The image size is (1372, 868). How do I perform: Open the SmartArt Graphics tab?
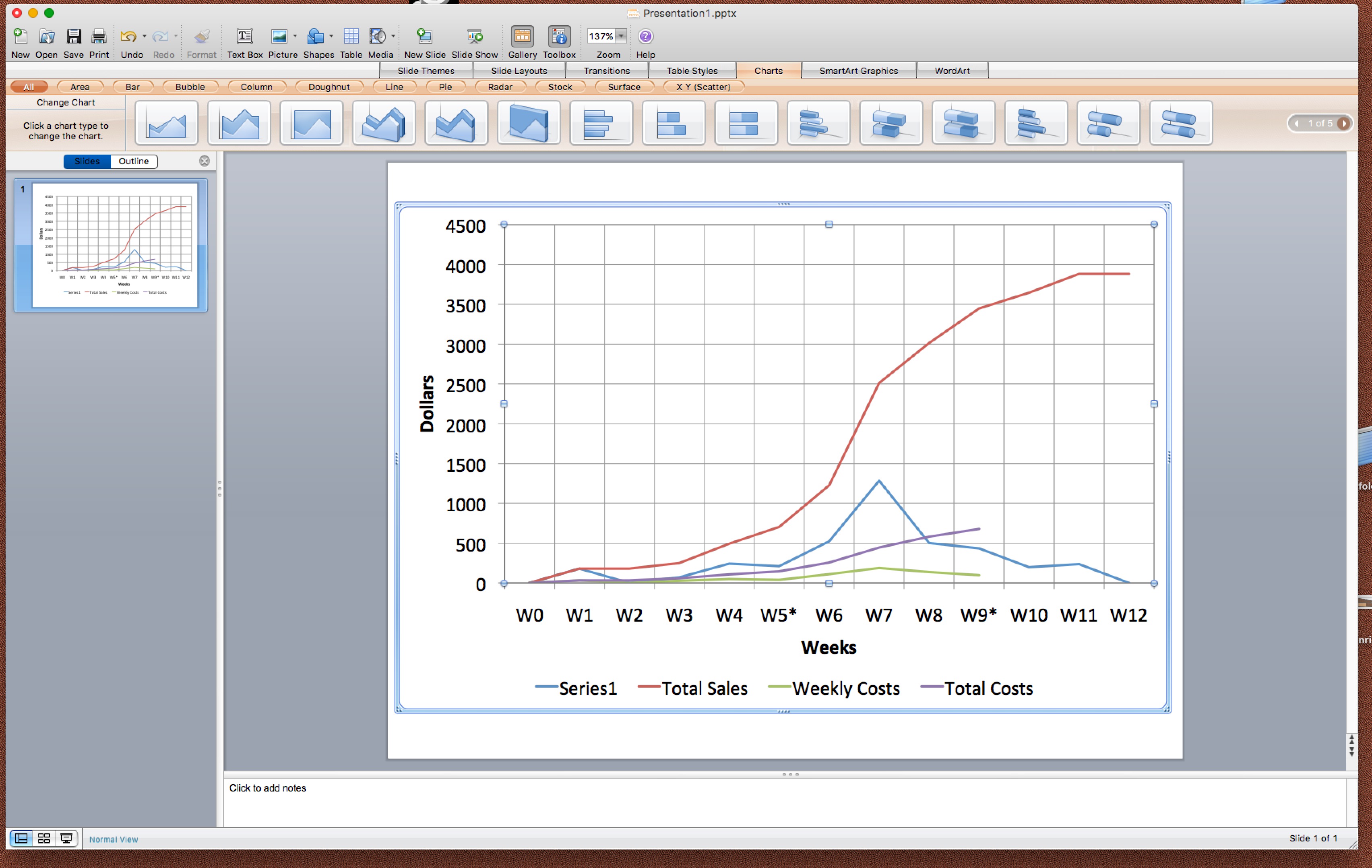(x=858, y=71)
